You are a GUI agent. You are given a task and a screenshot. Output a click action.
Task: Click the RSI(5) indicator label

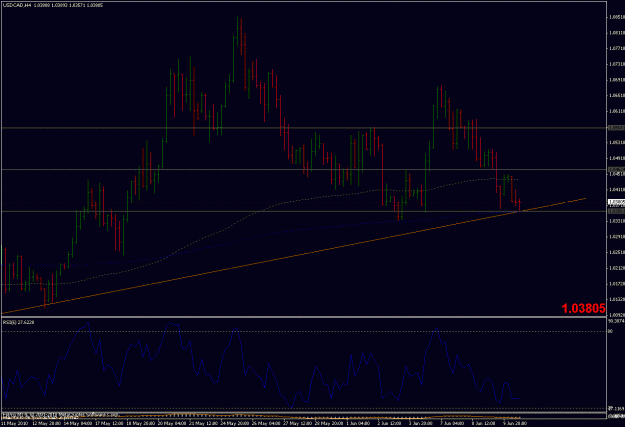19,322
